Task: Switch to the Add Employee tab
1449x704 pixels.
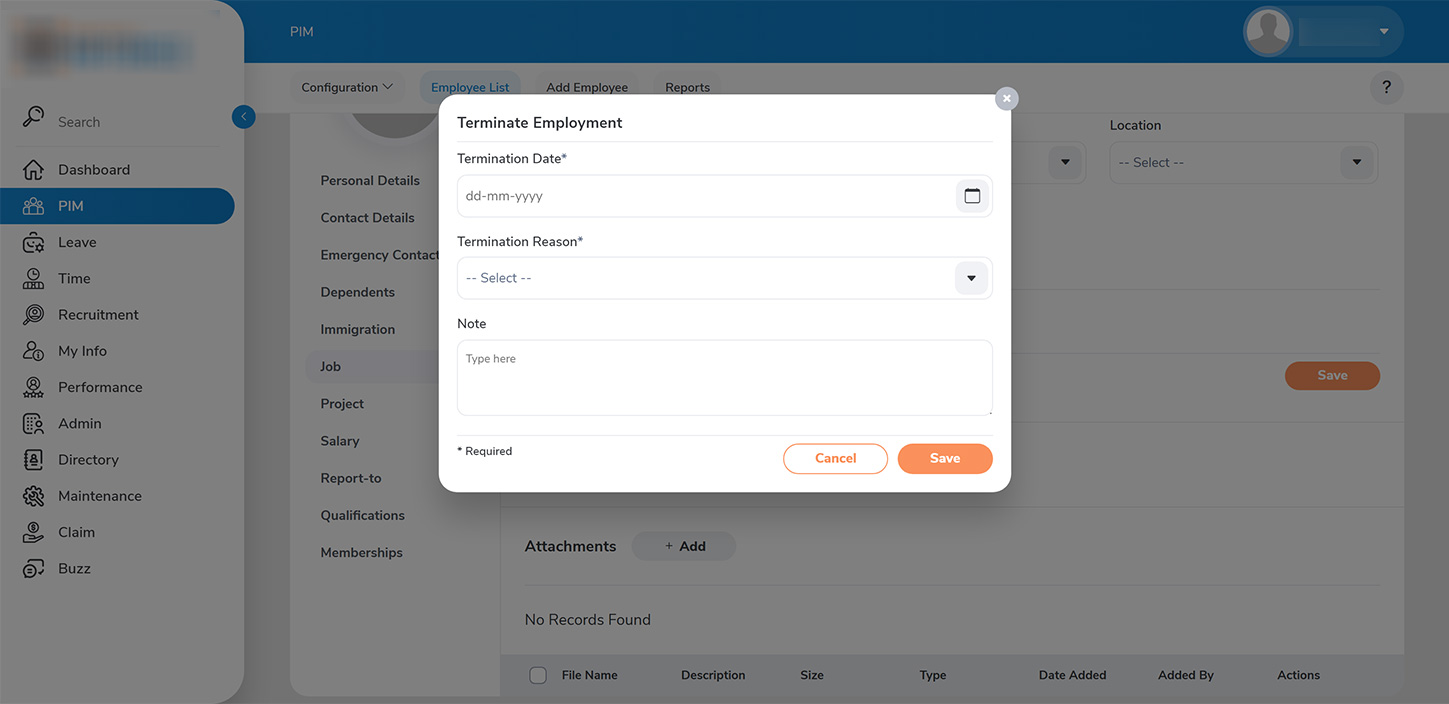Action: pos(587,87)
